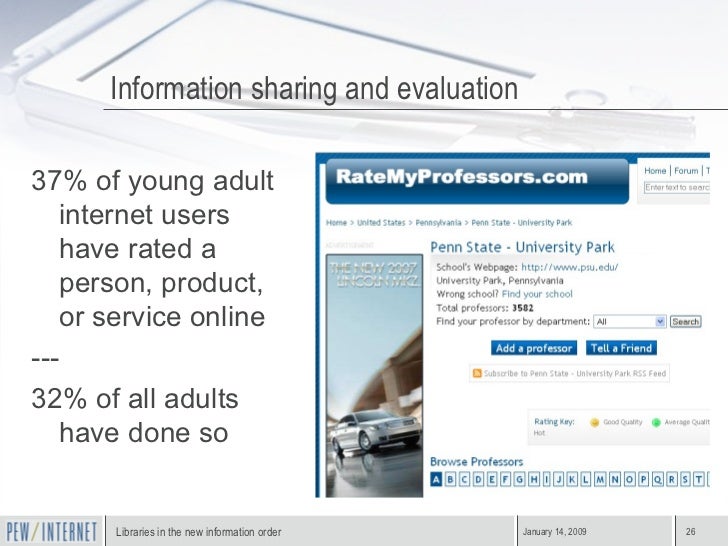Browse professors by letter H
Image resolution: width=728 pixels, height=546 pixels.
coord(534,480)
